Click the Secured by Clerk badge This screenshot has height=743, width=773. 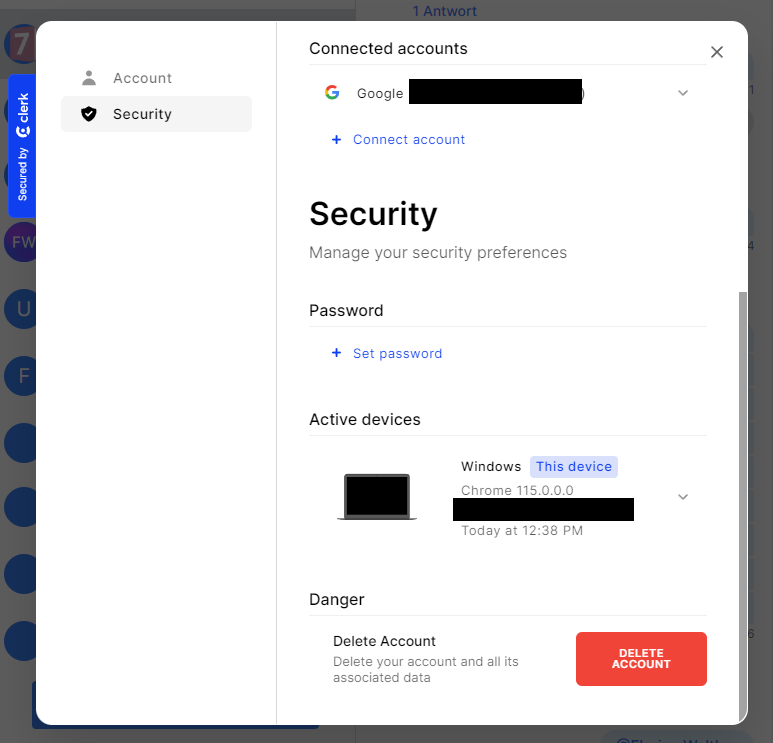coord(22,146)
